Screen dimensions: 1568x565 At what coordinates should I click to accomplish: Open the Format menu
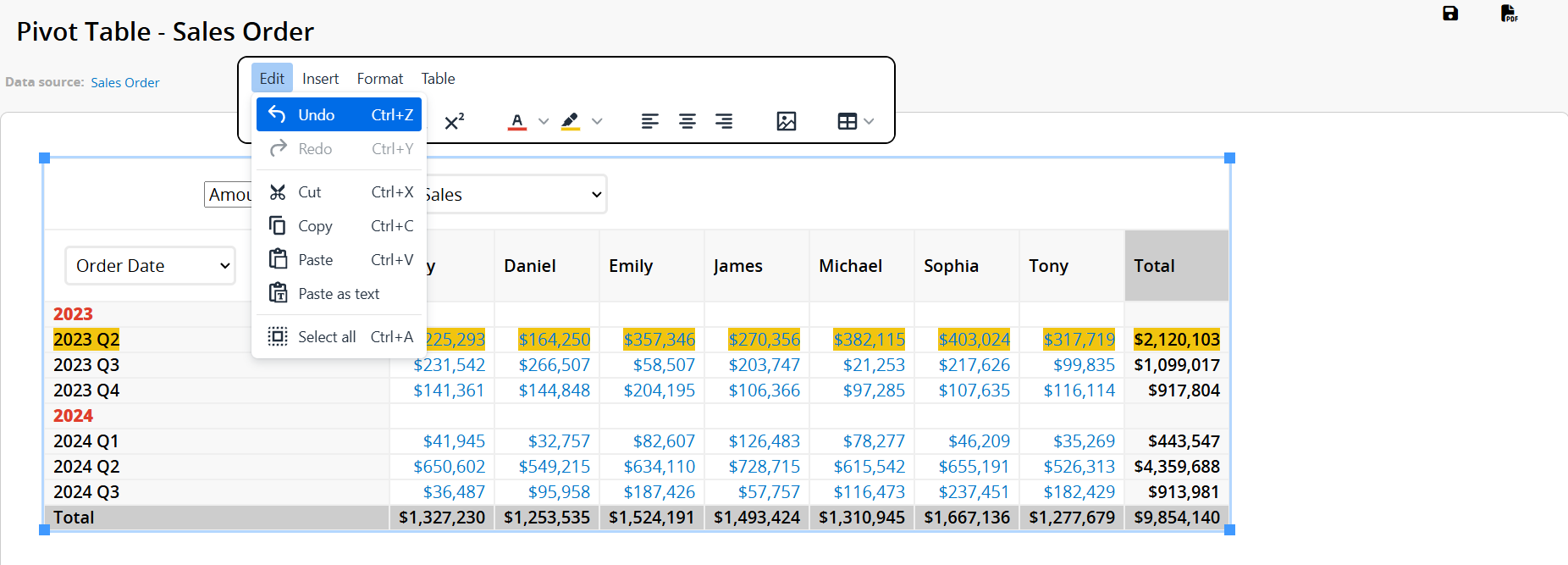[379, 79]
